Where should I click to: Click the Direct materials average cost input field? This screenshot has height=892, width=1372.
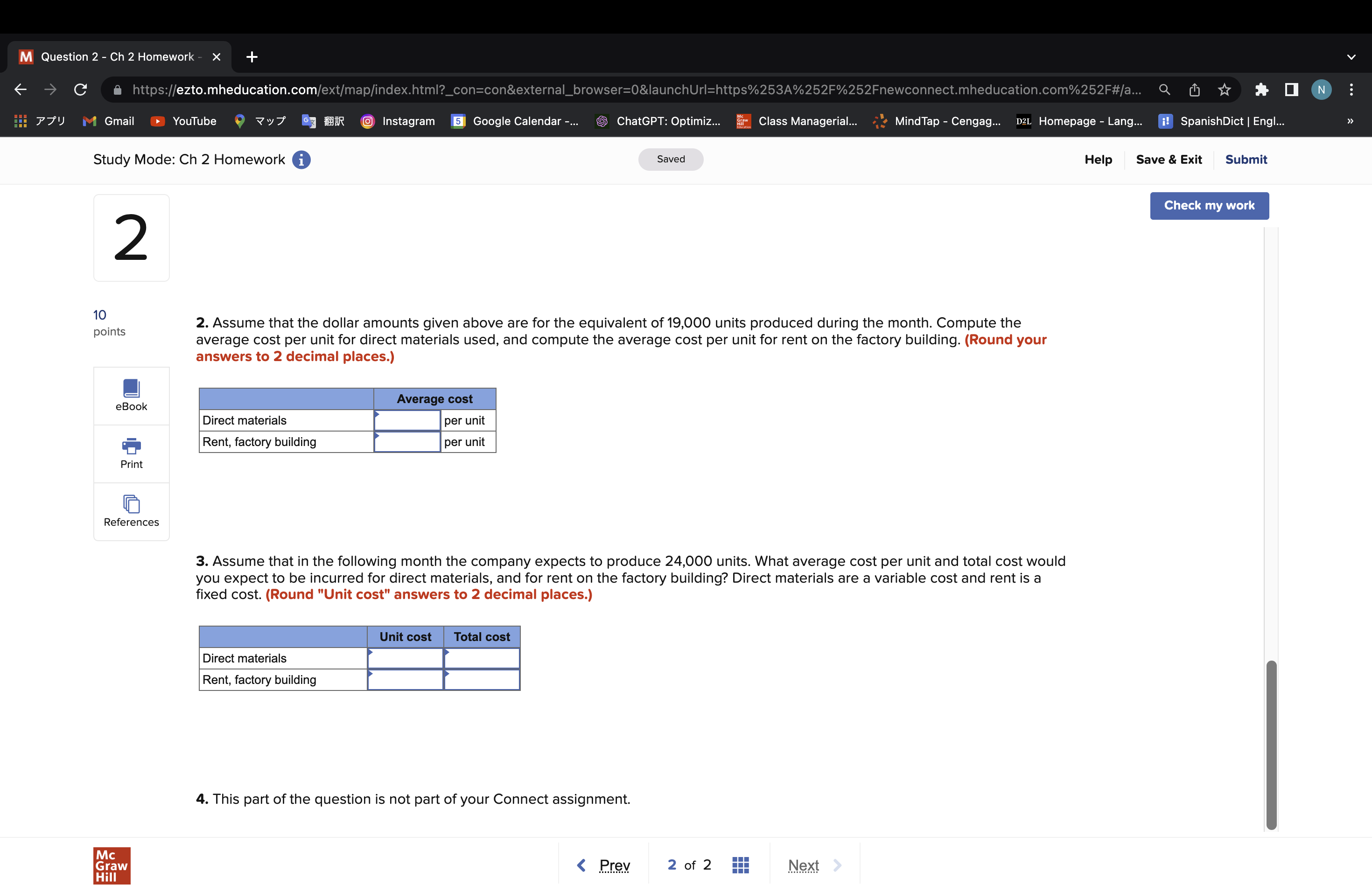pyautogui.click(x=407, y=420)
